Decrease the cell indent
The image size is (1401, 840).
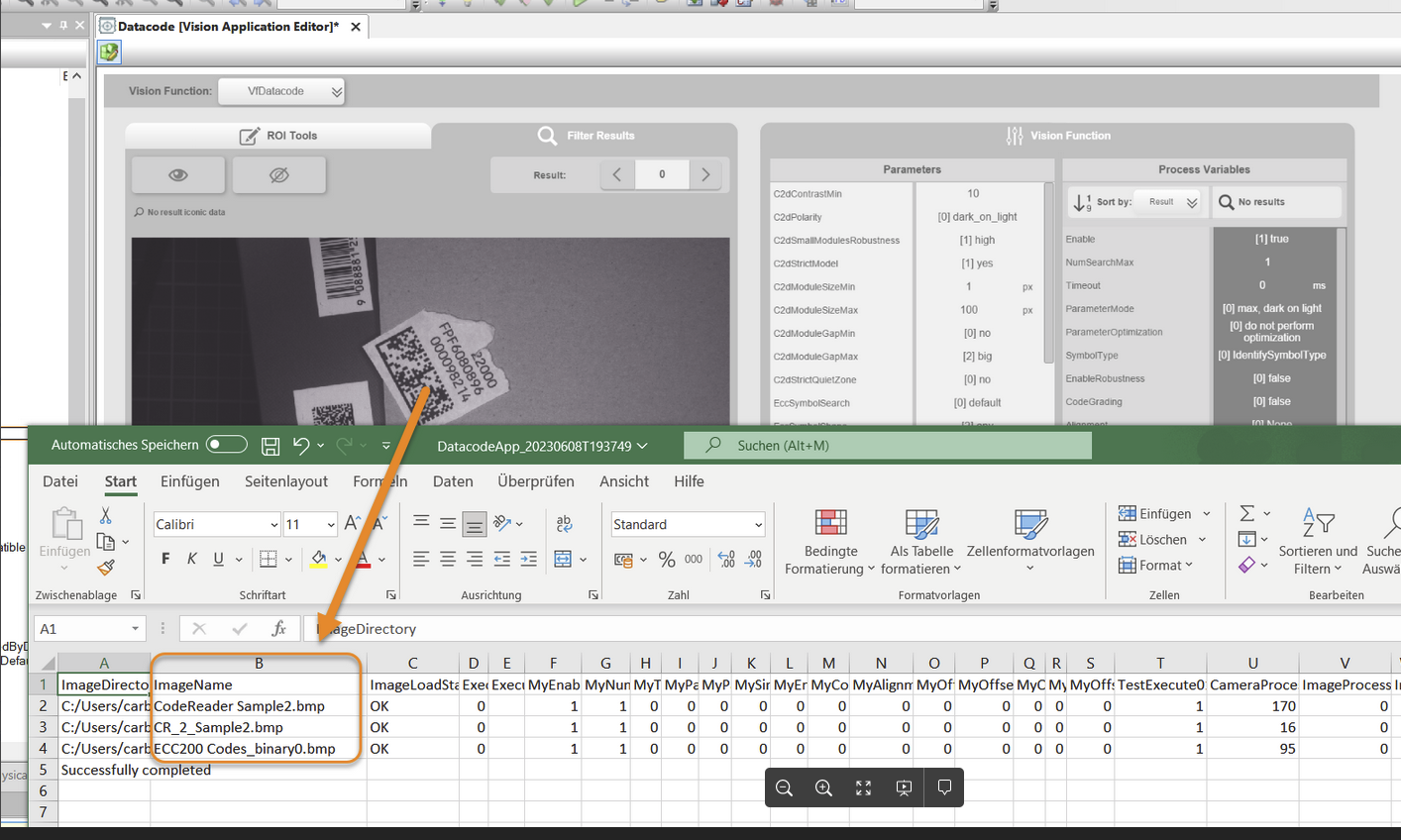pyautogui.click(x=502, y=560)
